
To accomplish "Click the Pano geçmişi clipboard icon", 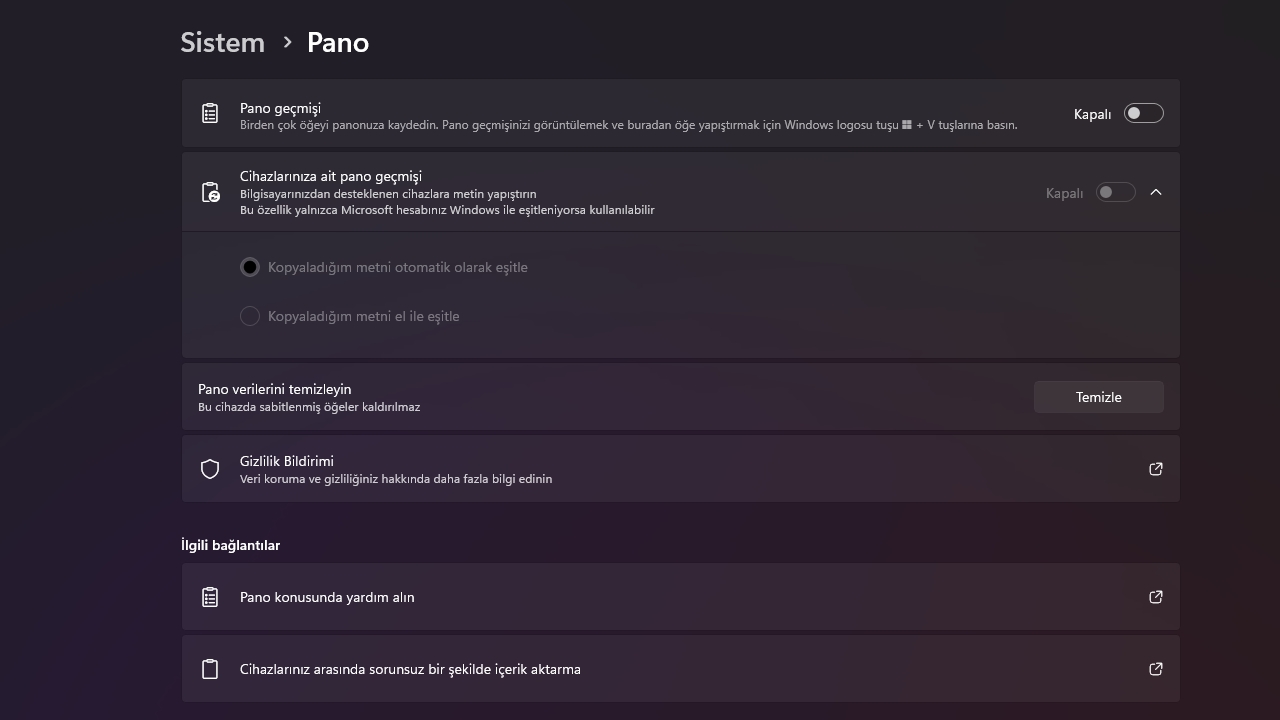I will click(x=210, y=114).
